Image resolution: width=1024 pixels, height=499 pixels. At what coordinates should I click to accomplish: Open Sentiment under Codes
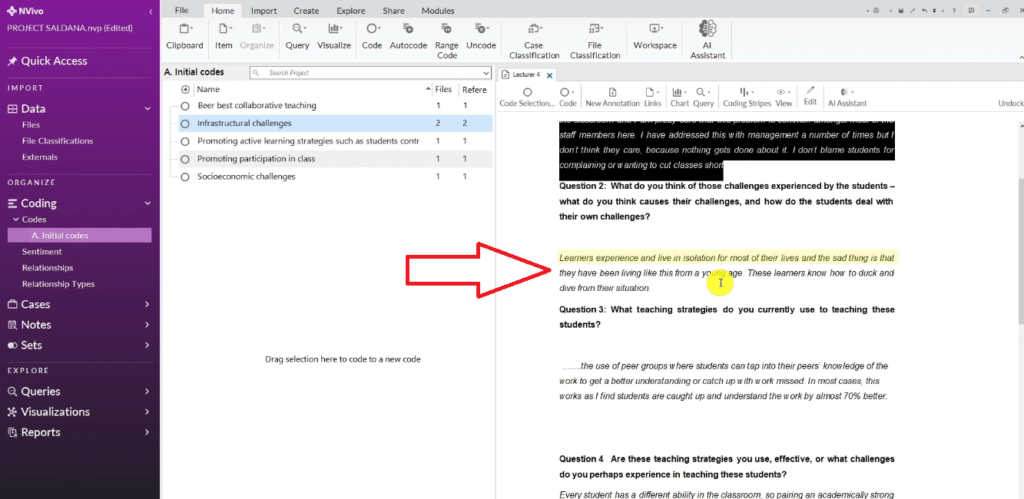point(42,252)
